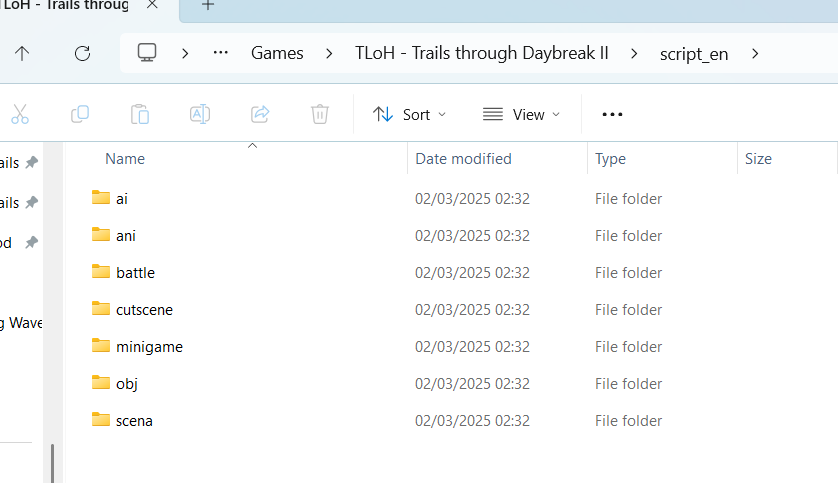Screen dimensions: 838x483
Task: Click the obj folder icon
Action: pyautogui.click(x=100, y=382)
